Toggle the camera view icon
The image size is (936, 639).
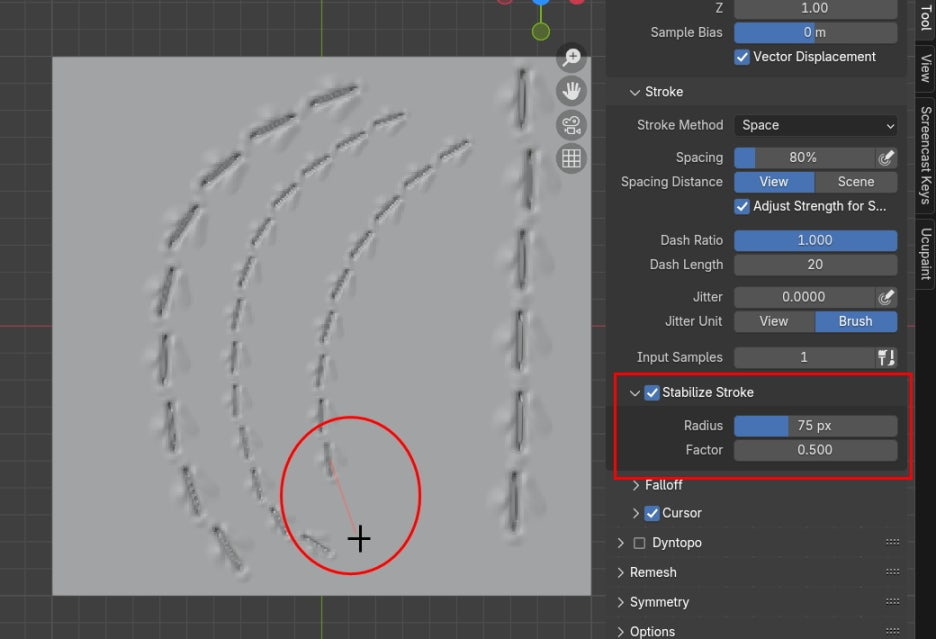(571, 125)
